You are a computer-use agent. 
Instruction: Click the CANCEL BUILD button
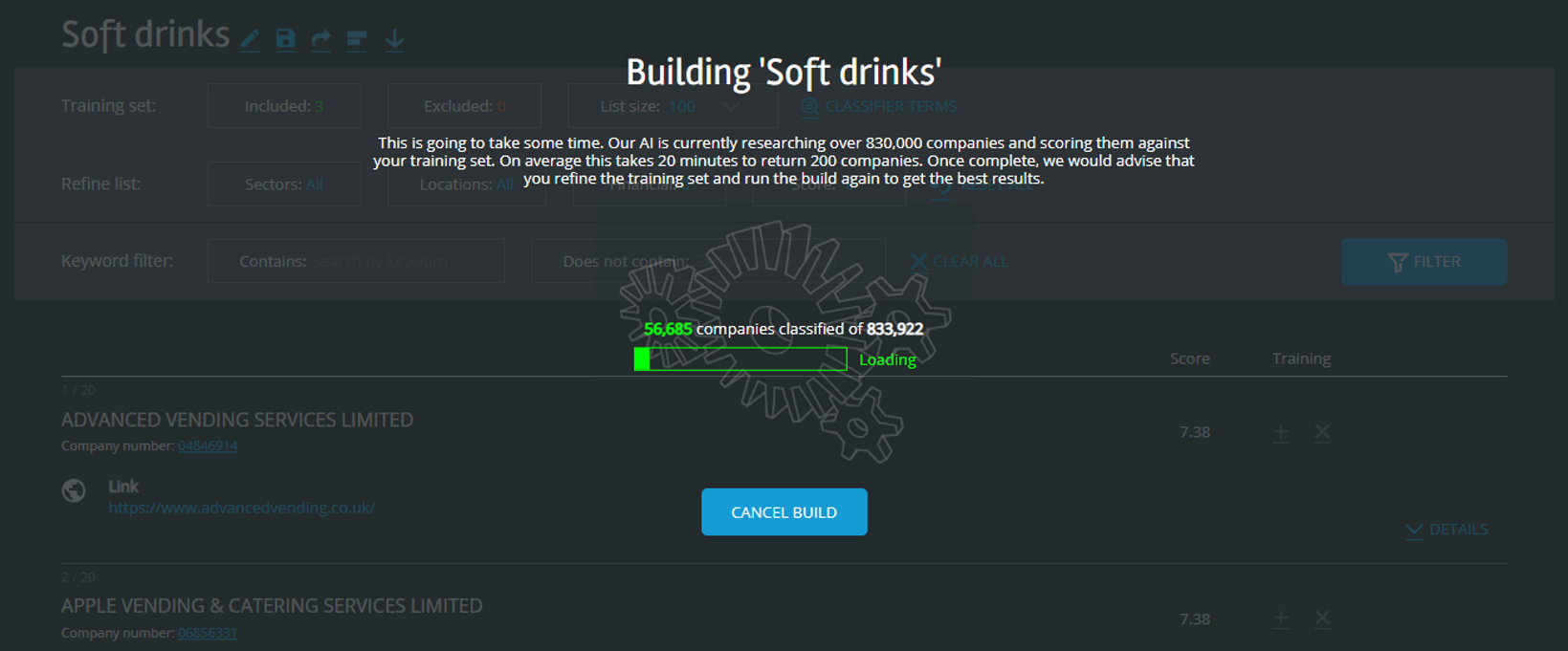pos(784,512)
